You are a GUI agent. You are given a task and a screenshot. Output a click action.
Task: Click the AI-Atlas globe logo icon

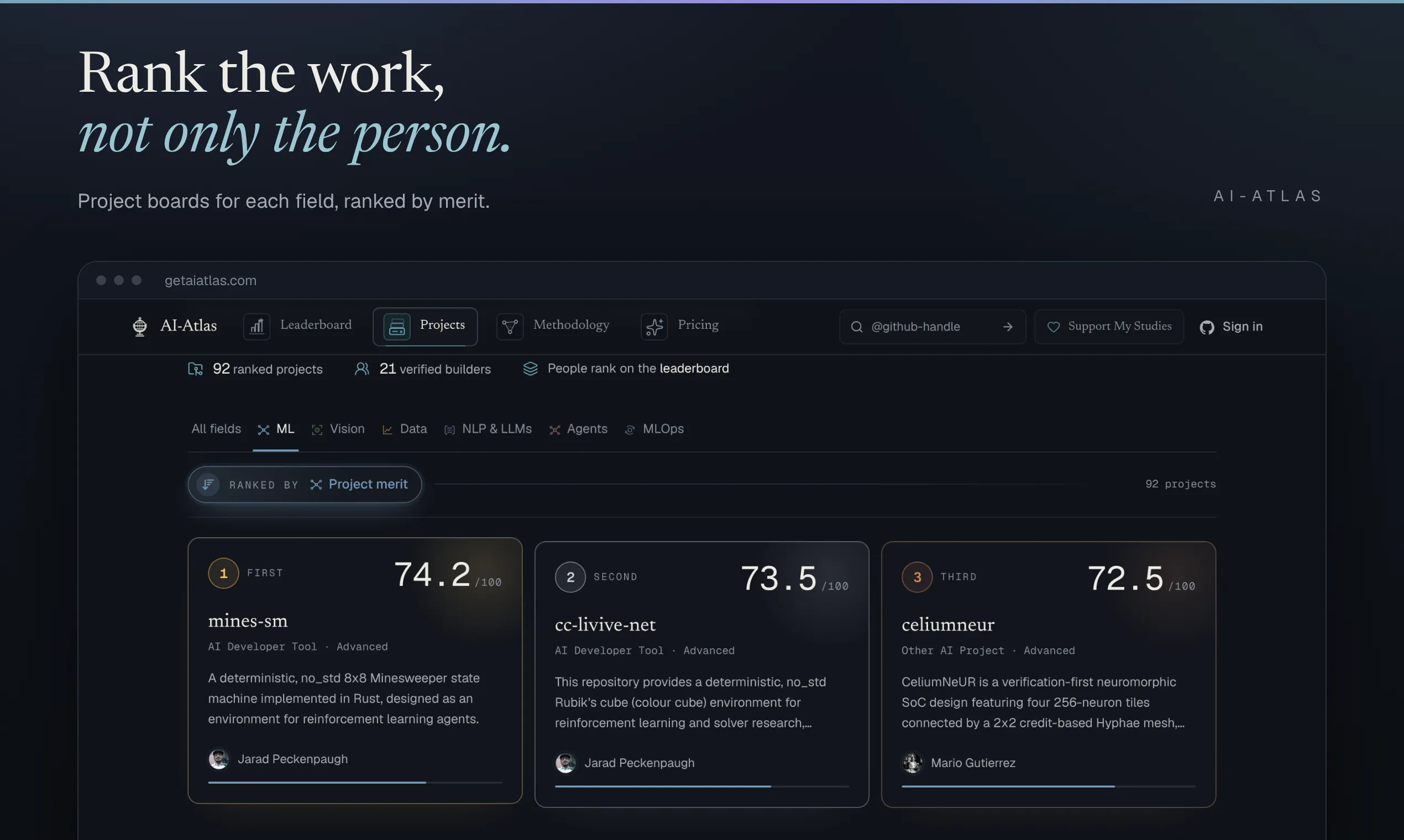tap(139, 326)
